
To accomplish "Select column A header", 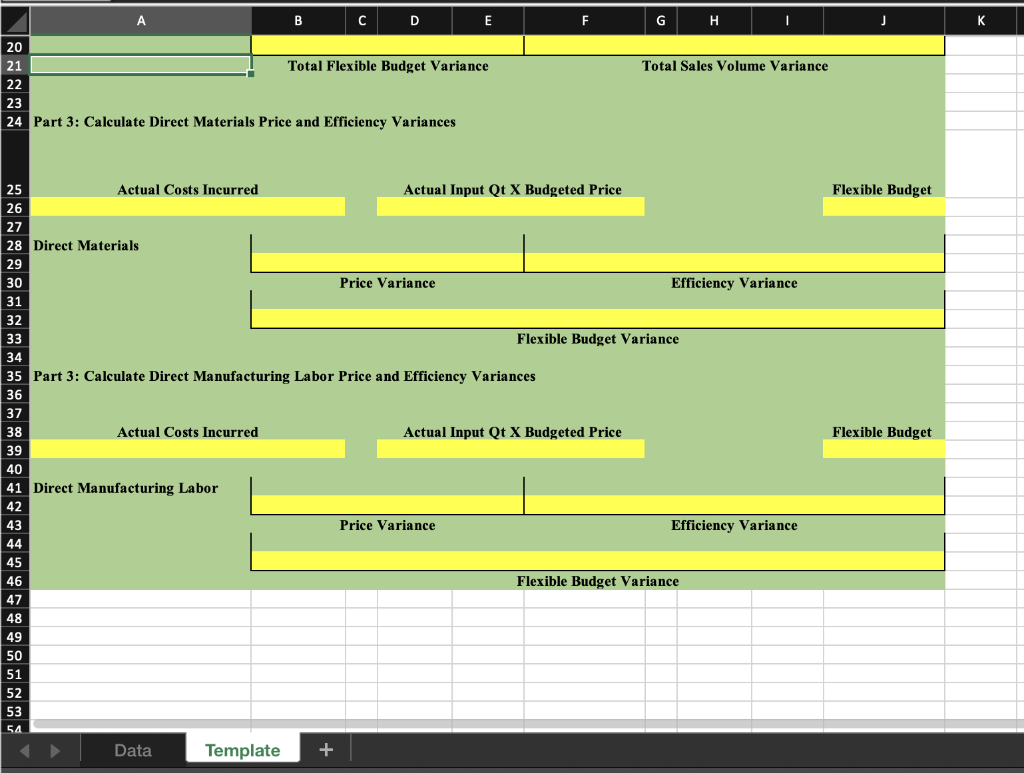I will click(140, 21).
